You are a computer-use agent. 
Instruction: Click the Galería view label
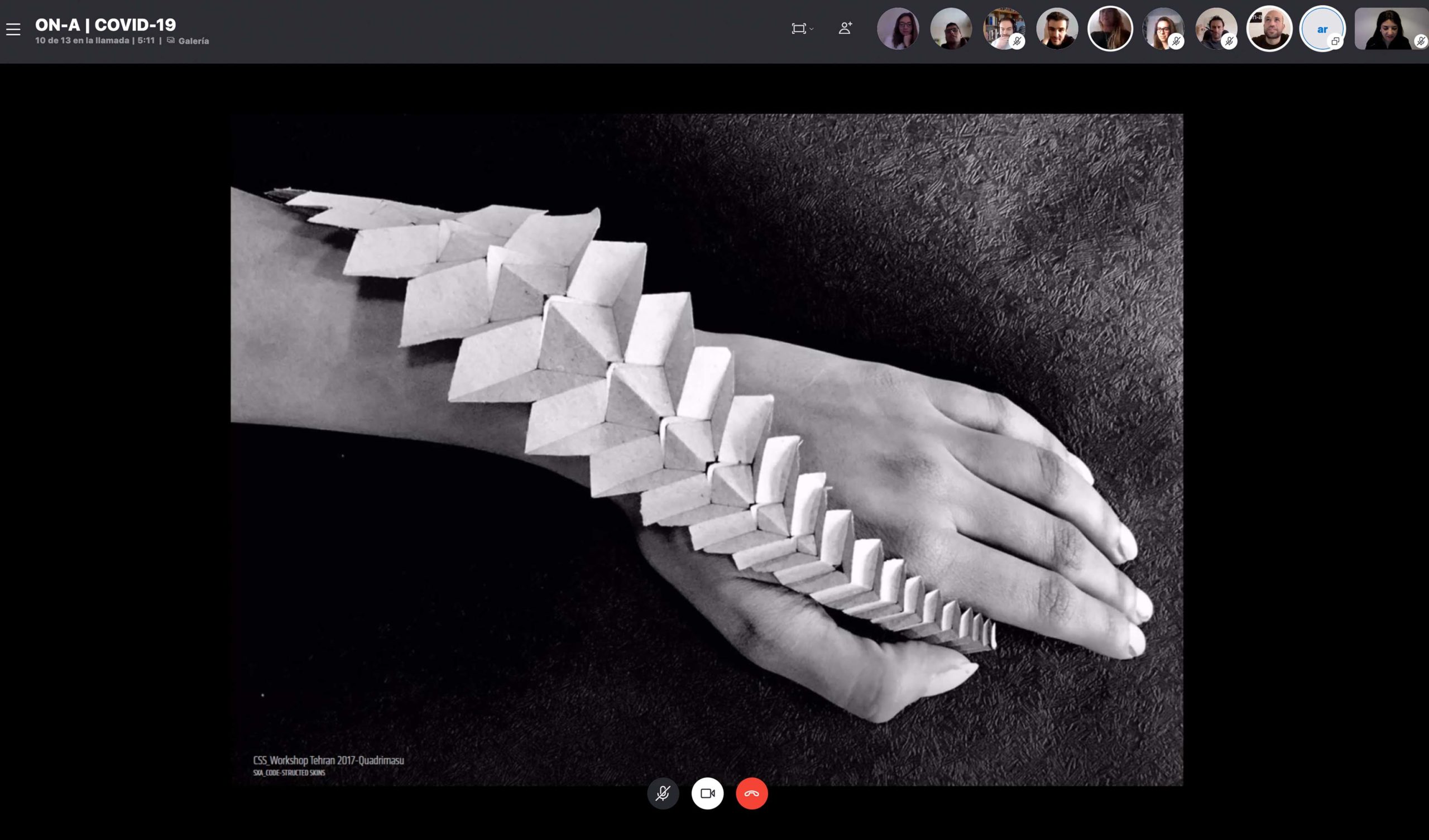click(193, 41)
